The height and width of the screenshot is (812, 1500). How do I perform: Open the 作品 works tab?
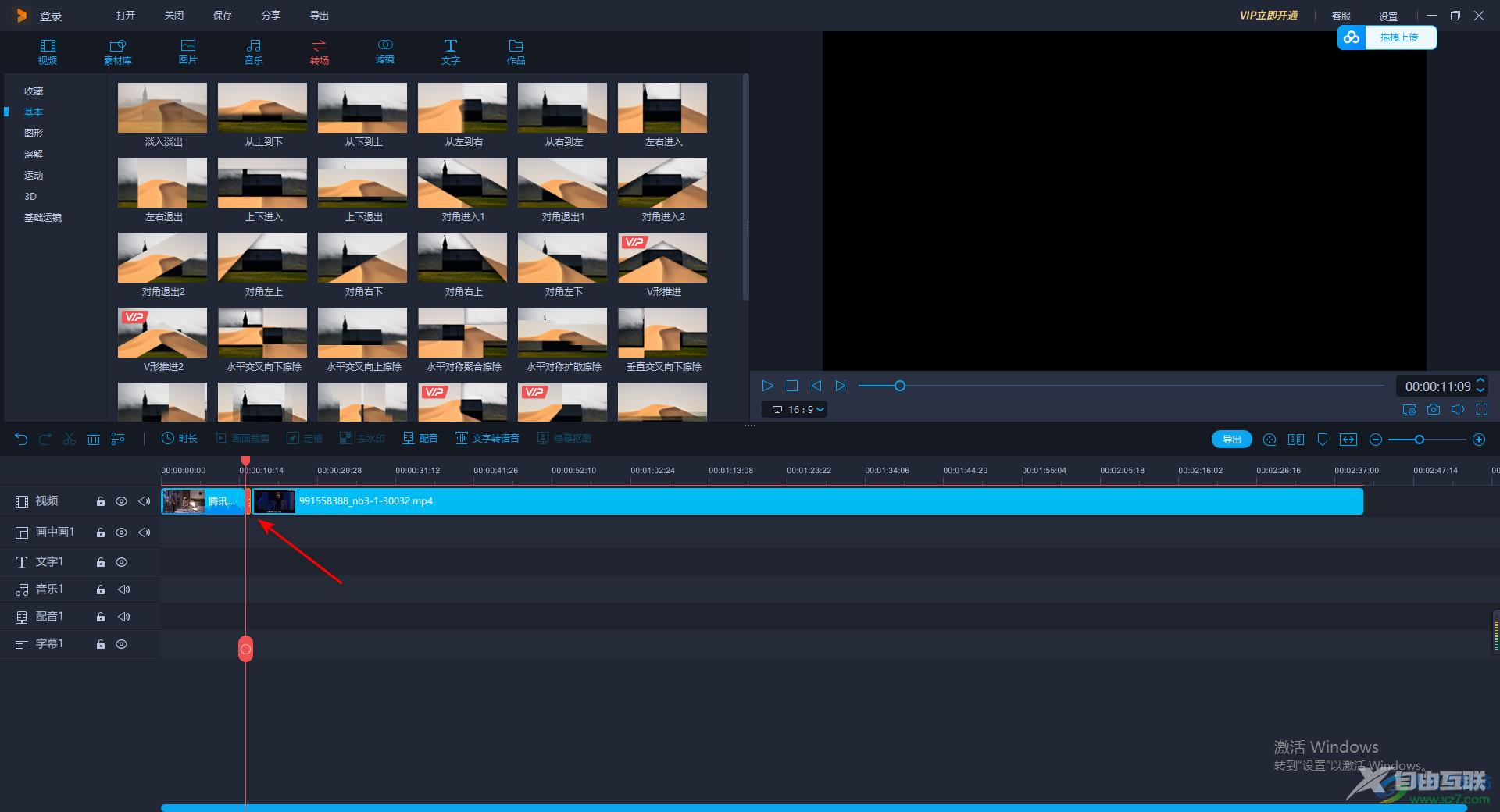click(x=516, y=52)
